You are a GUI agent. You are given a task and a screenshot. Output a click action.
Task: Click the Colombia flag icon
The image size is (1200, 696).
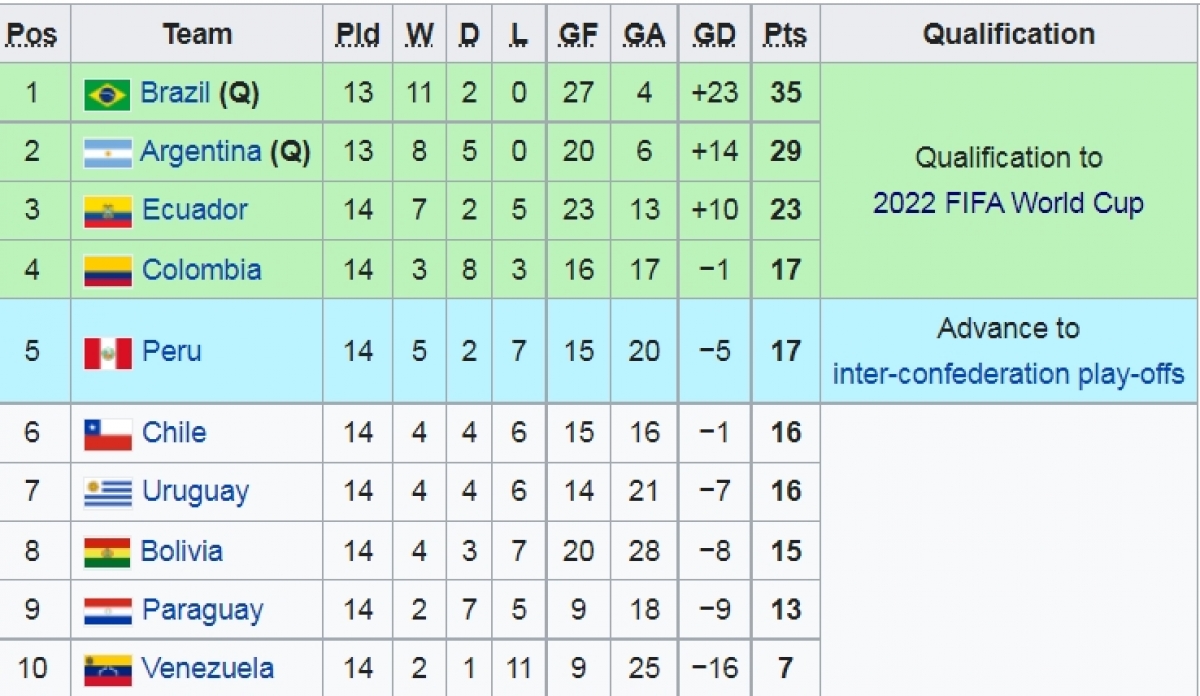pyautogui.click(x=107, y=270)
